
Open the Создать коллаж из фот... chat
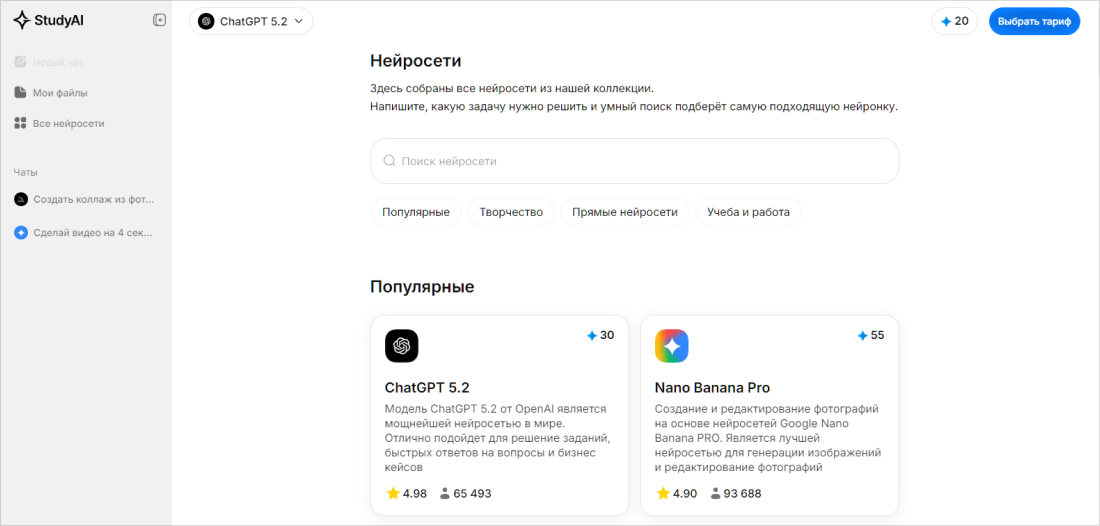point(86,199)
